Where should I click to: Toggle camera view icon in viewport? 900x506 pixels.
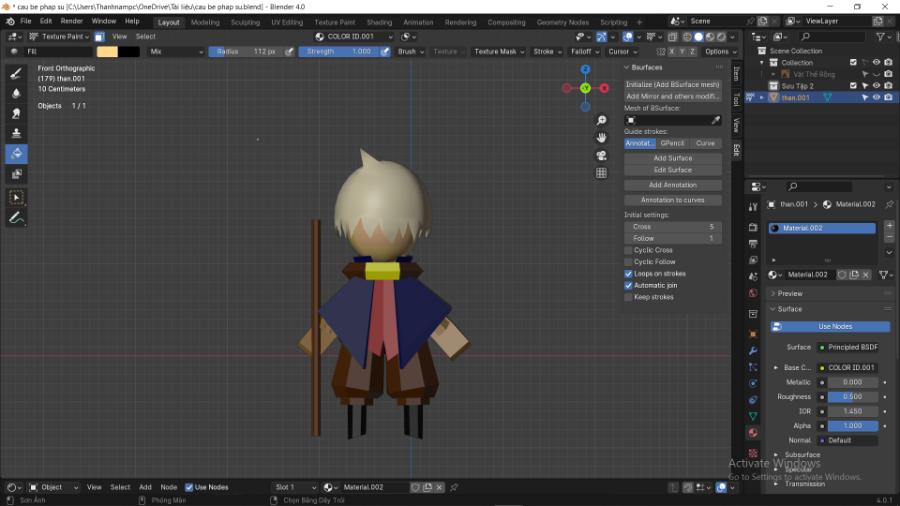pos(601,155)
